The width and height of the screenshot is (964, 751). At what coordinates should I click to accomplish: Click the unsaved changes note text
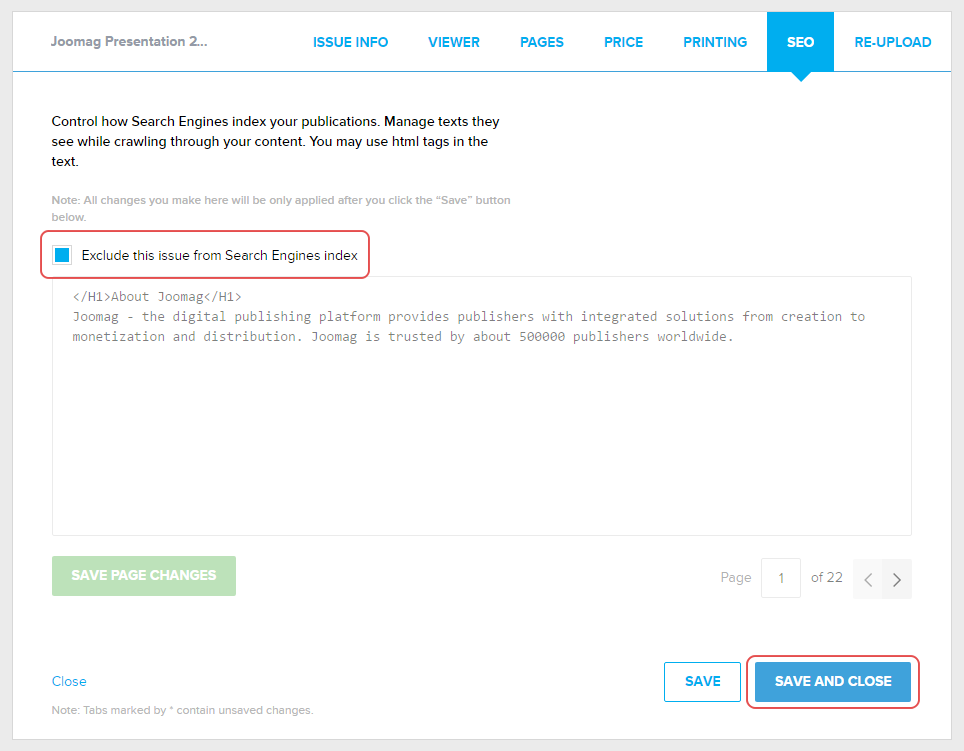(x=182, y=710)
